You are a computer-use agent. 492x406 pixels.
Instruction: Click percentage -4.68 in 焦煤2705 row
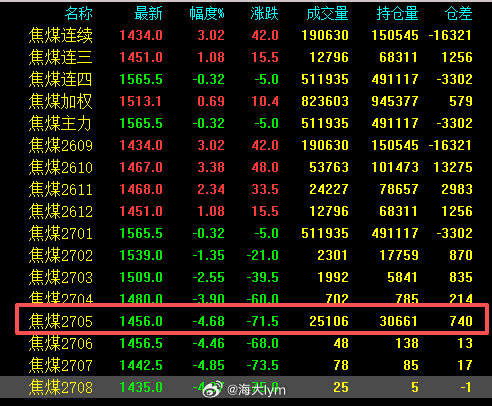coord(209,321)
